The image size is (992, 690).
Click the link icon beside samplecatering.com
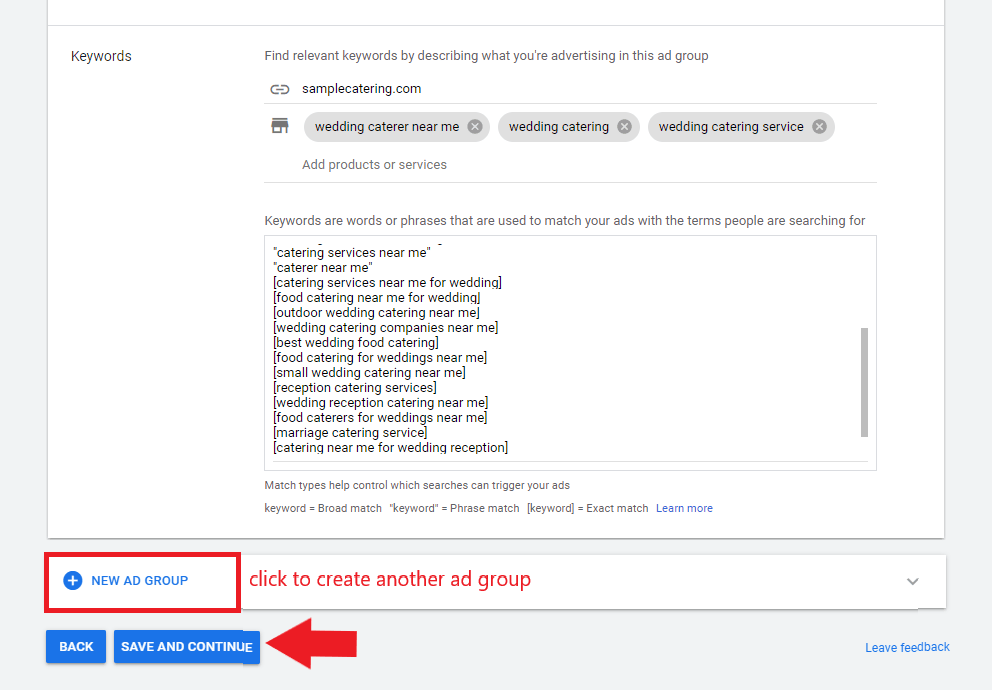(280, 89)
